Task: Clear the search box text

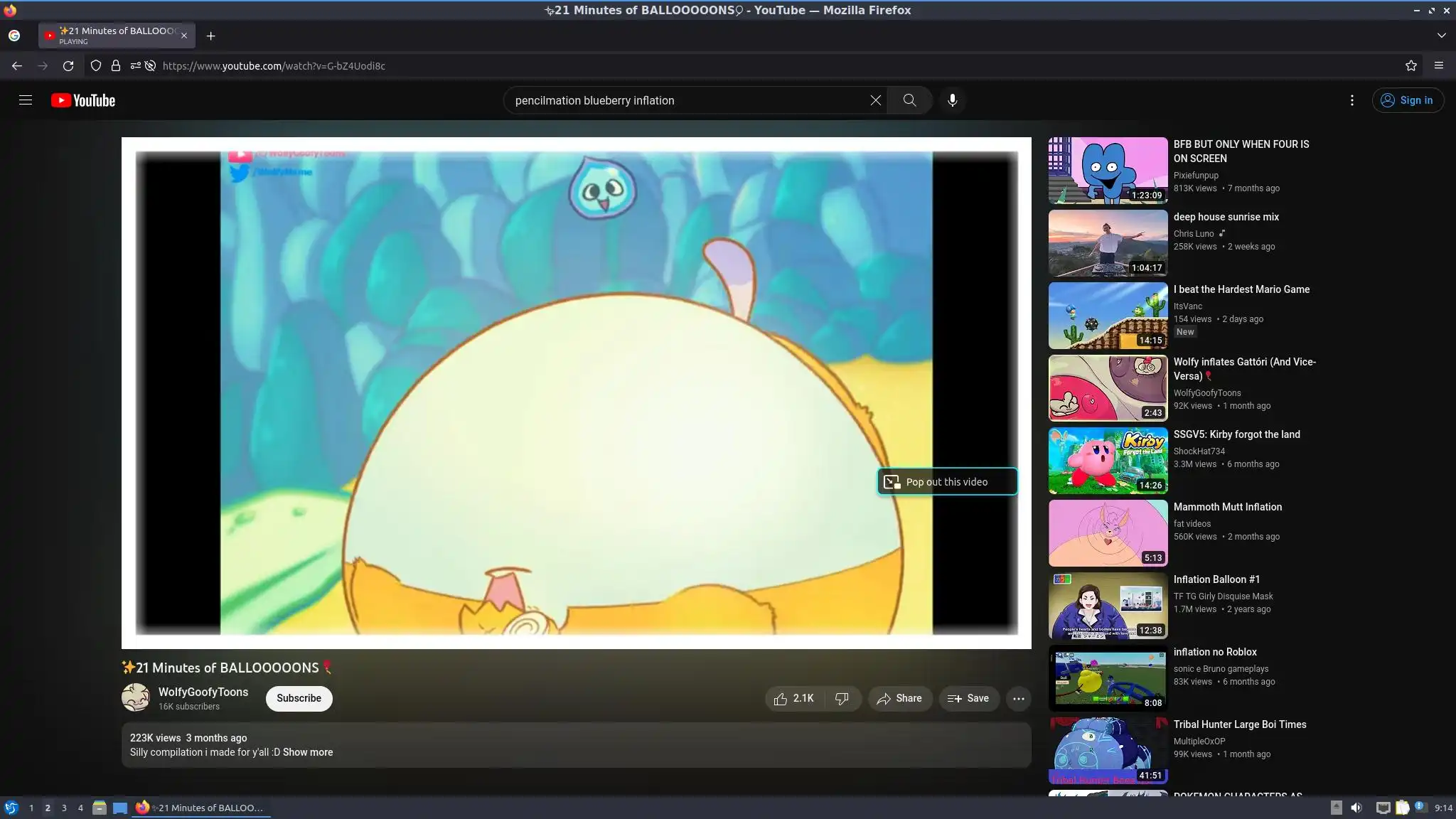Action: click(875, 100)
